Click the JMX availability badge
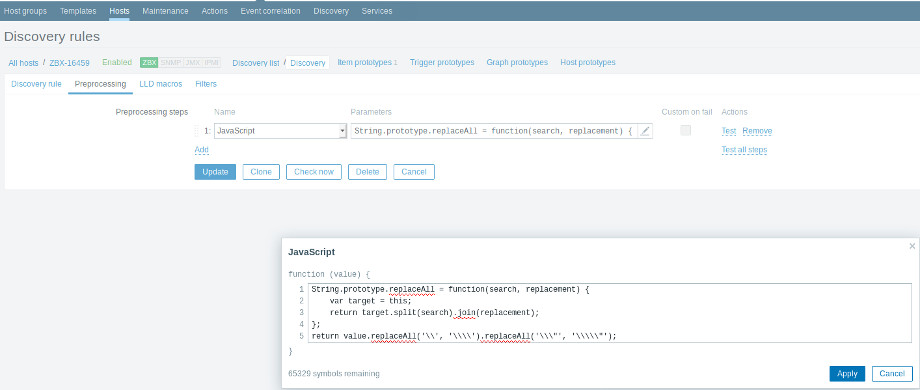This screenshot has height=390, width=920. [192, 62]
